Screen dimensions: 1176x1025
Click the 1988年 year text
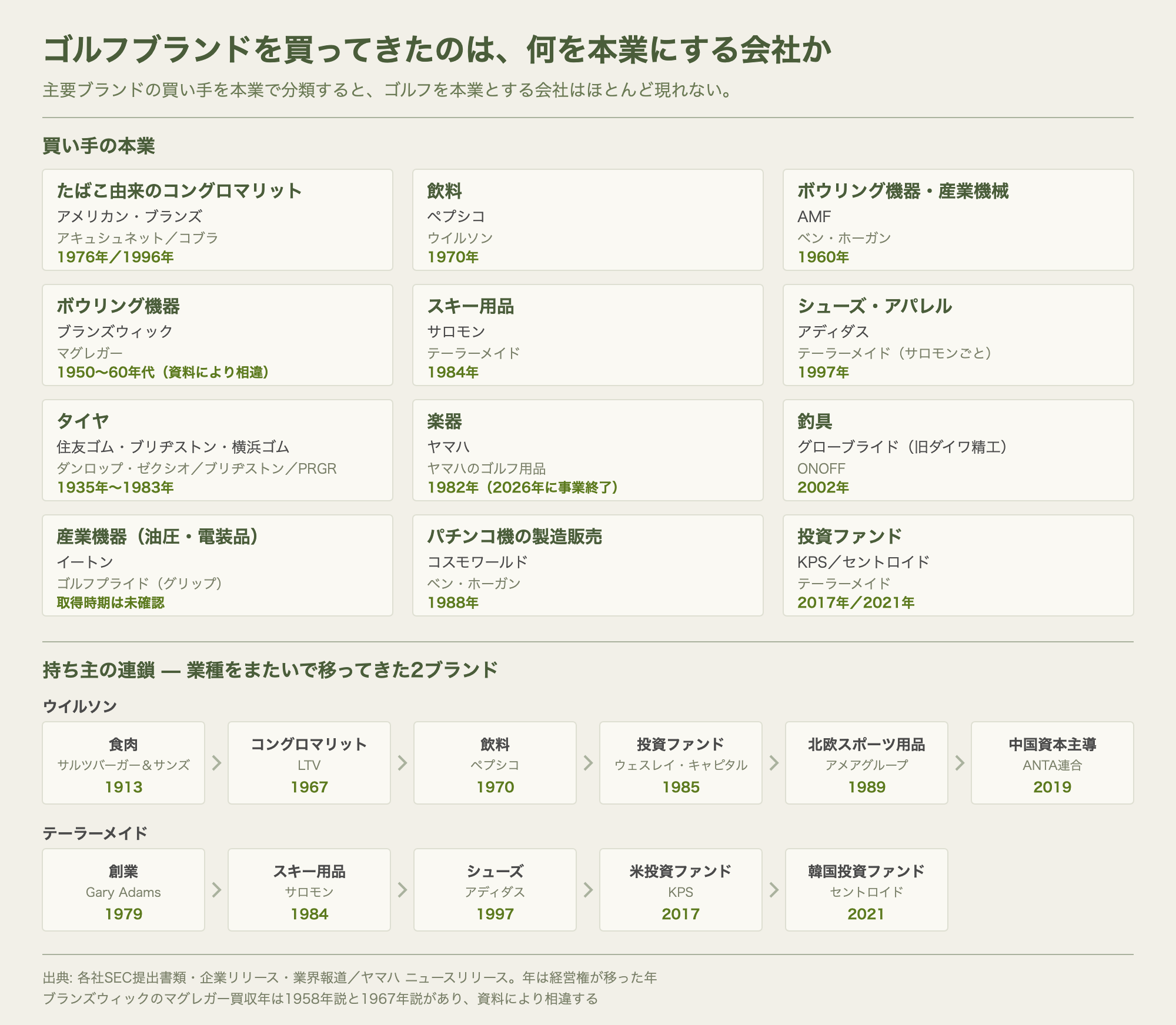pos(453,602)
